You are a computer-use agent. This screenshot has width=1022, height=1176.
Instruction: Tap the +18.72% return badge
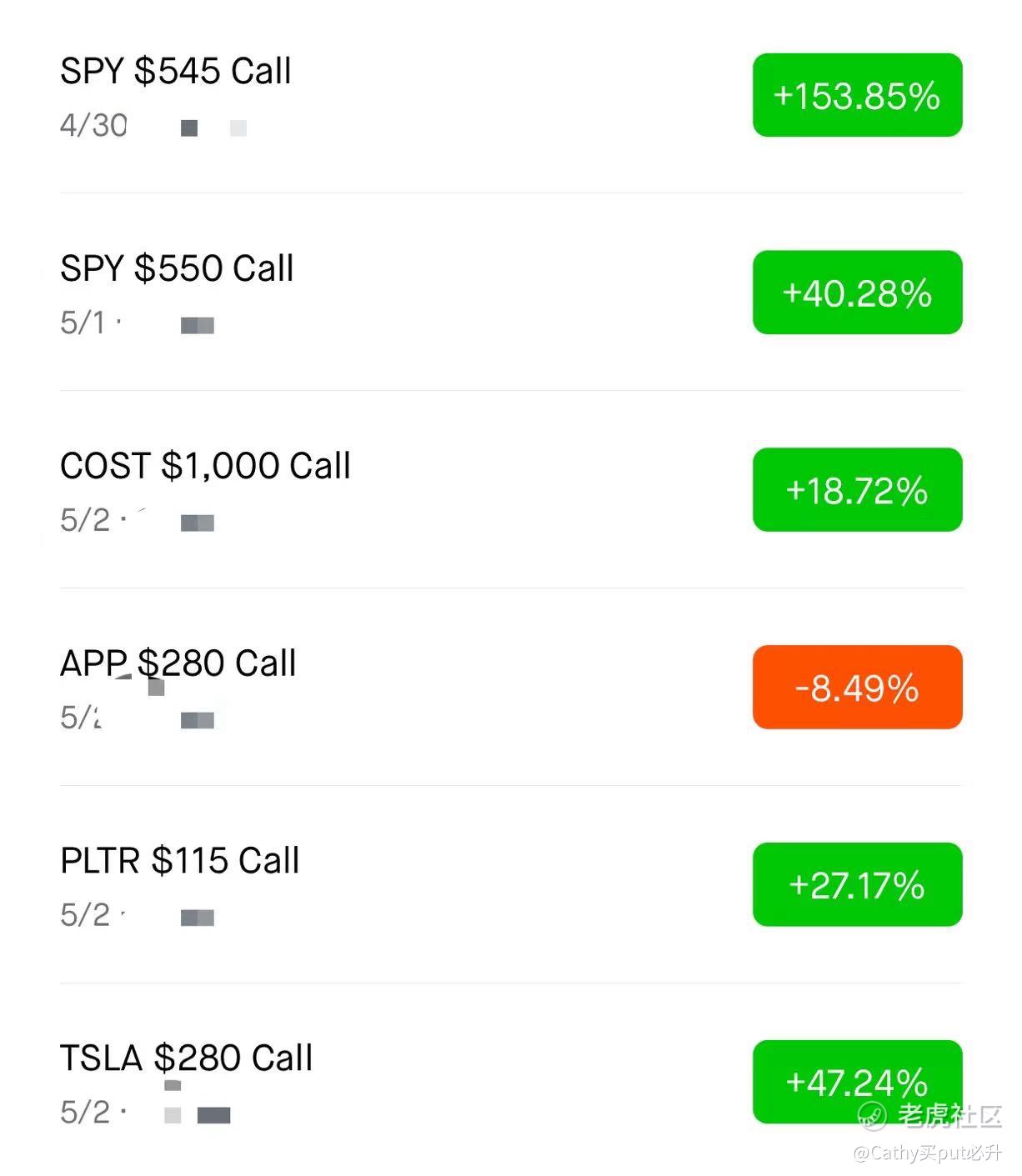pos(857,490)
